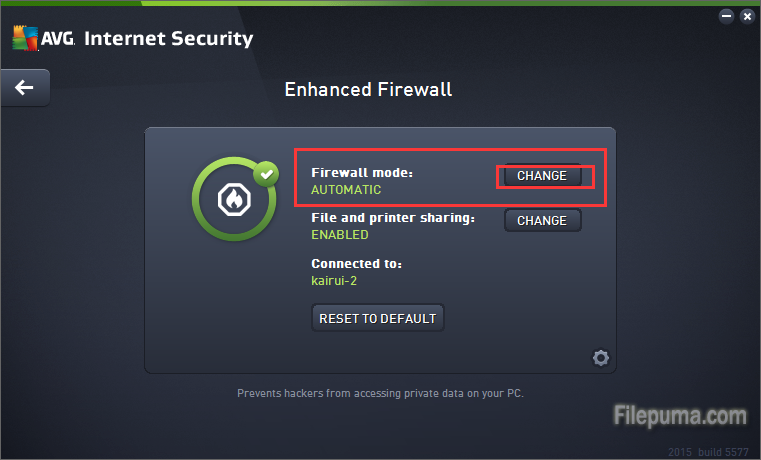Change the Firewall mode setting
The height and width of the screenshot is (460, 761).
pos(542,176)
